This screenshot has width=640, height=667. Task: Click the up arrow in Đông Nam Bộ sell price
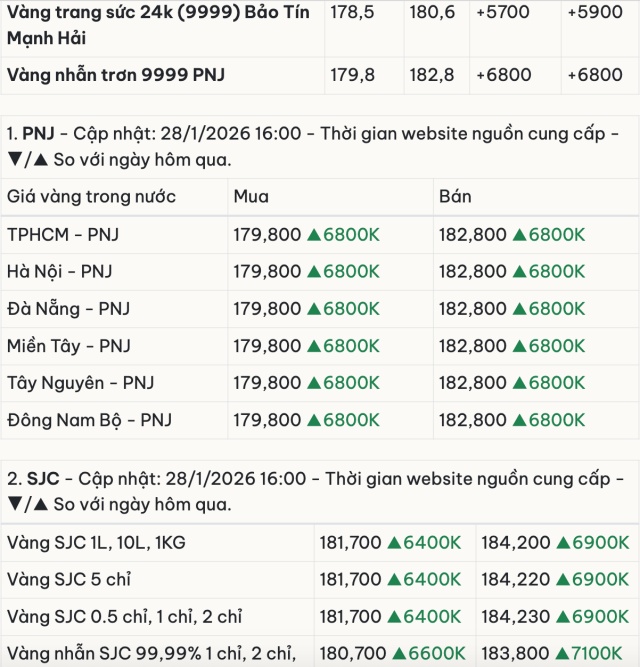pyautogui.click(x=520, y=420)
